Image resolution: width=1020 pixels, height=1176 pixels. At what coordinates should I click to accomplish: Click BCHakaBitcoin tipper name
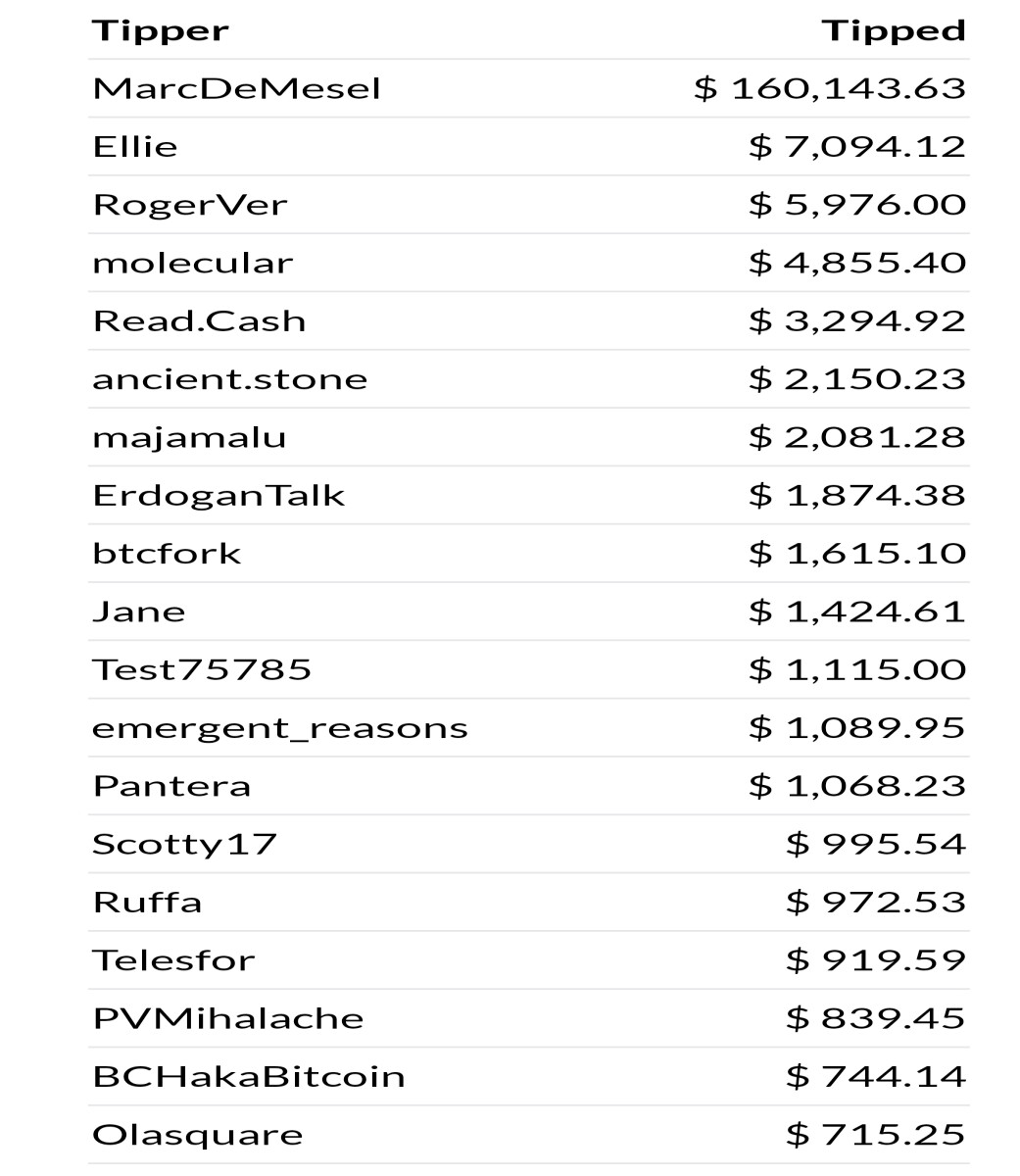(x=249, y=1077)
